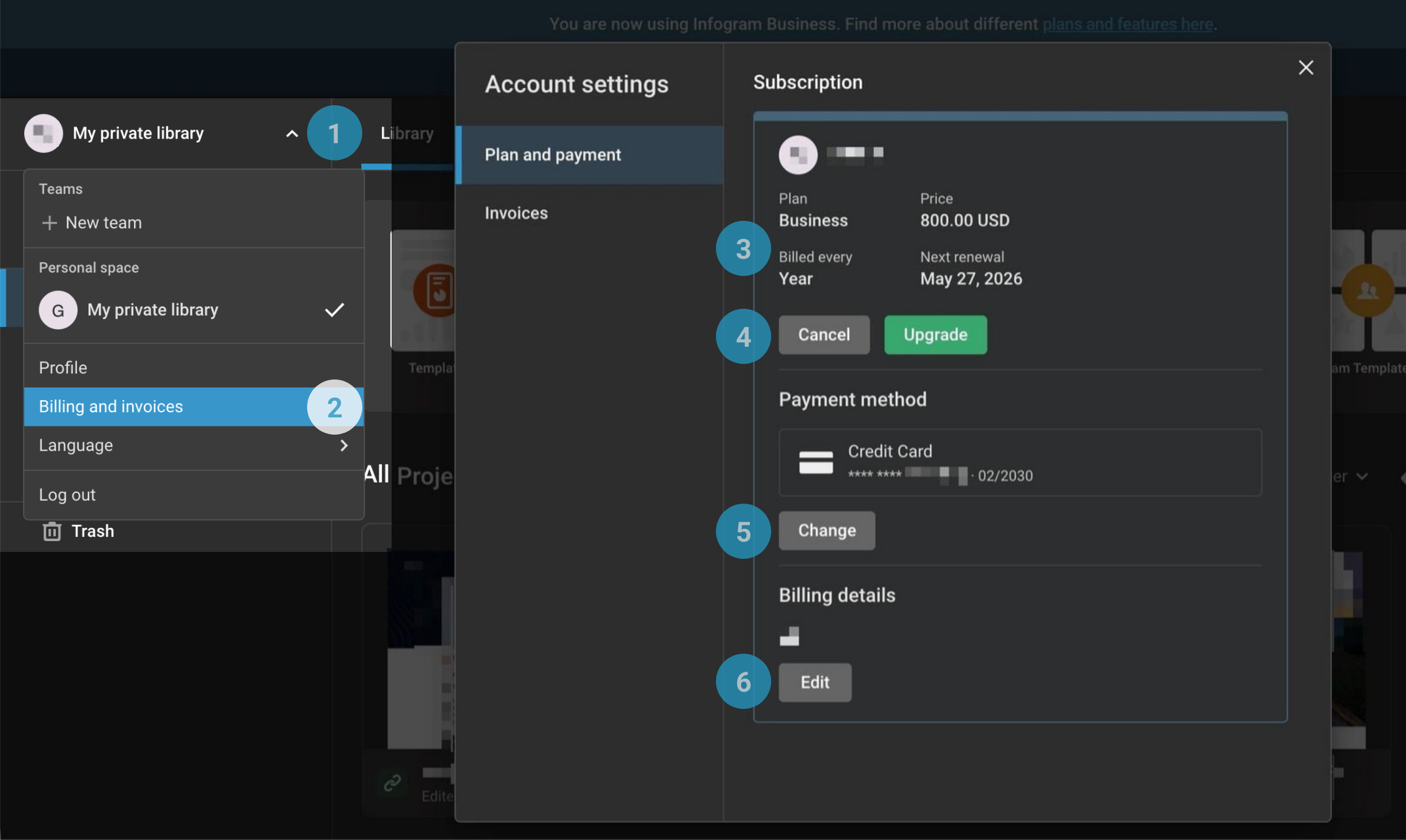1406x840 pixels.
Task: Cancel the Business subscription
Action: click(823, 335)
